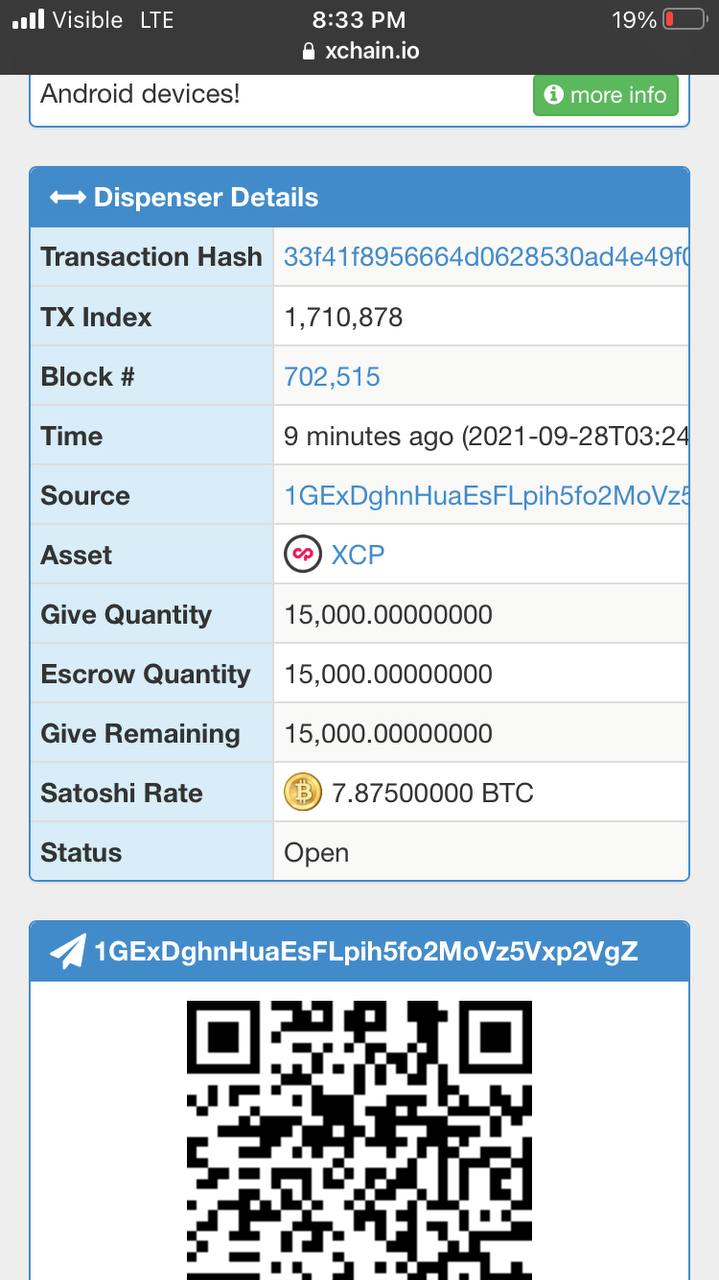
Task: Tap the lock icon beside xchain.io
Action: pos(309,52)
